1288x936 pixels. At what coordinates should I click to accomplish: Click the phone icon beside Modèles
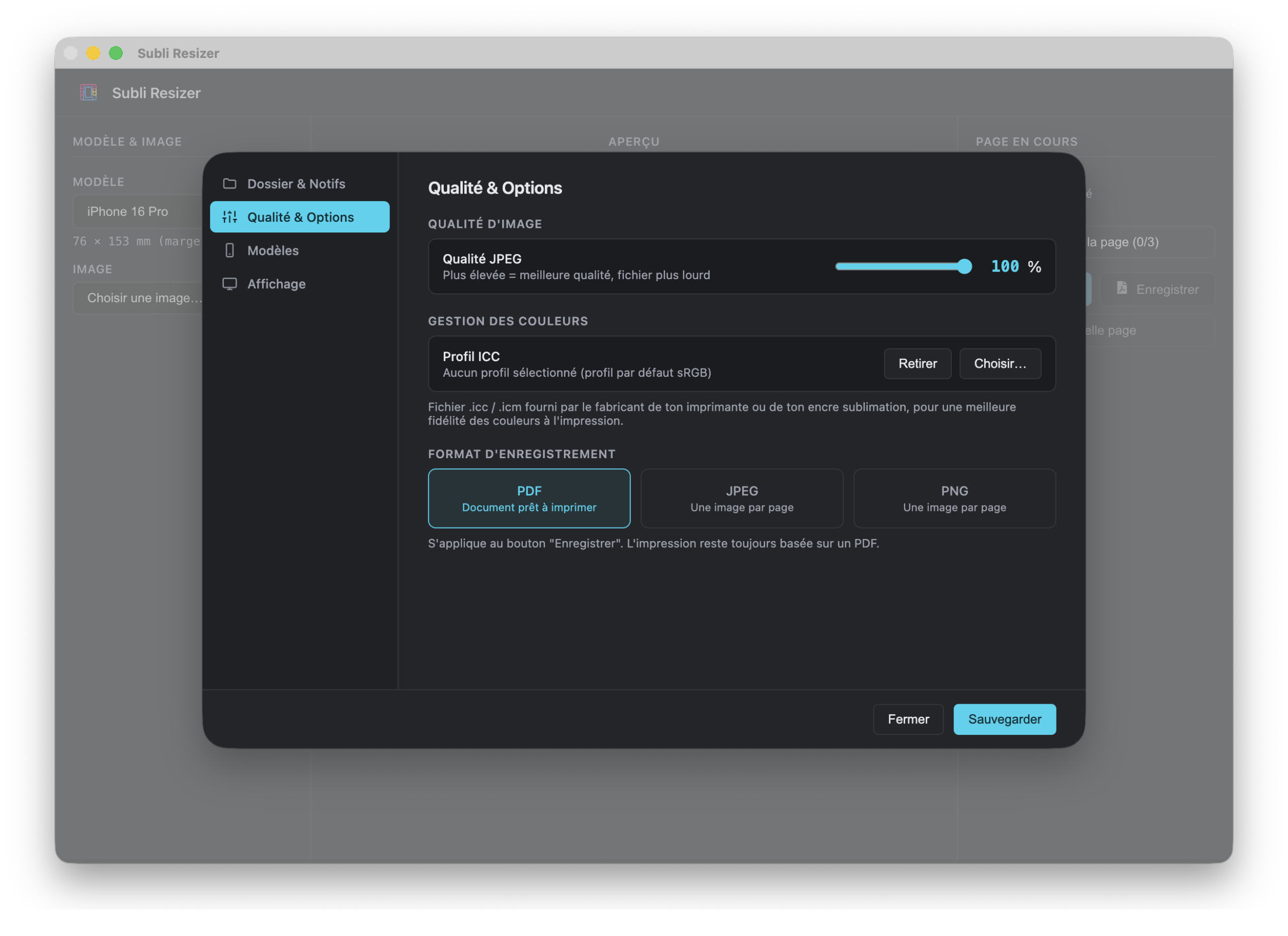[x=229, y=250]
